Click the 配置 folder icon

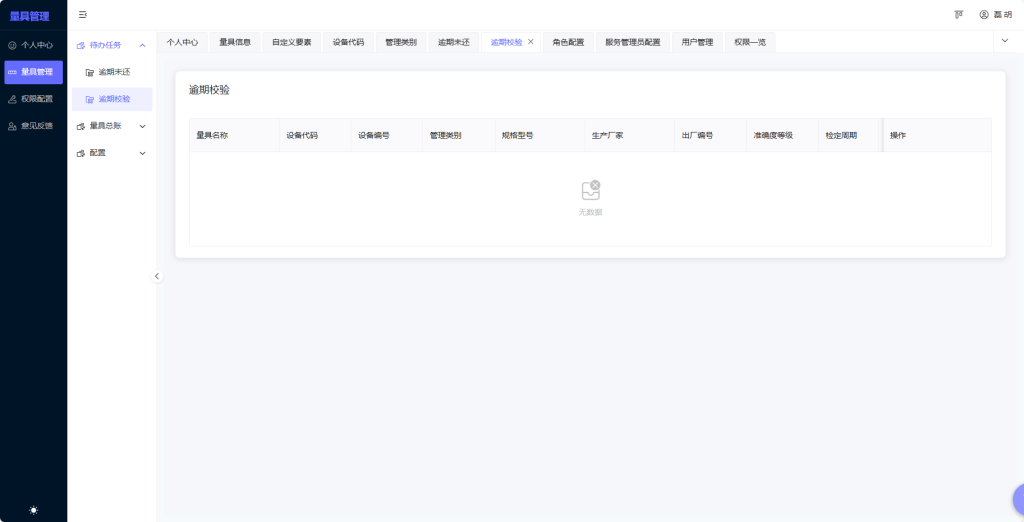tap(81, 154)
